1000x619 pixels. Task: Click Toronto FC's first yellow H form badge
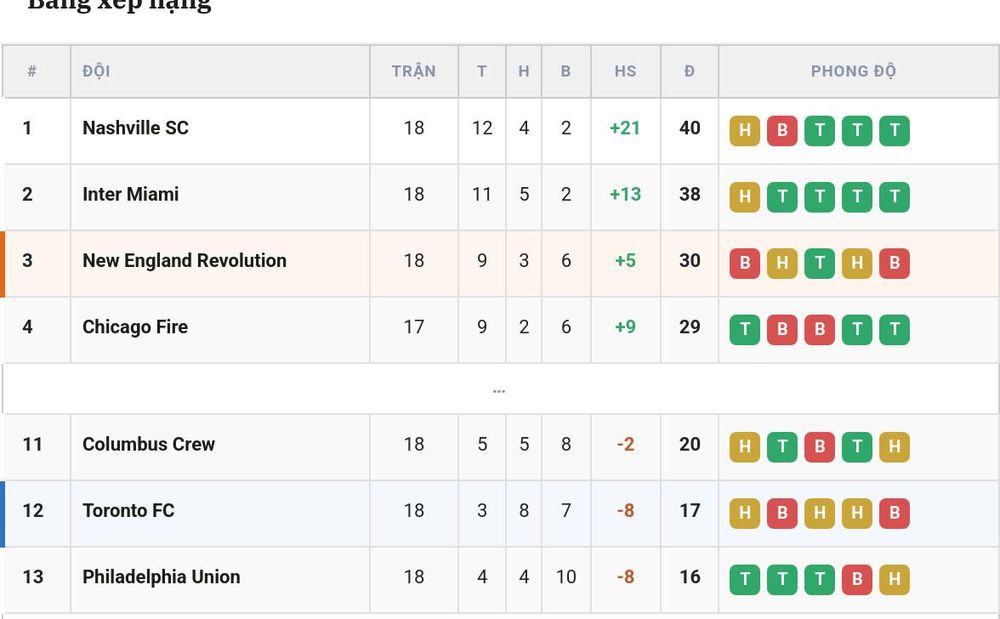(x=744, y=513)
